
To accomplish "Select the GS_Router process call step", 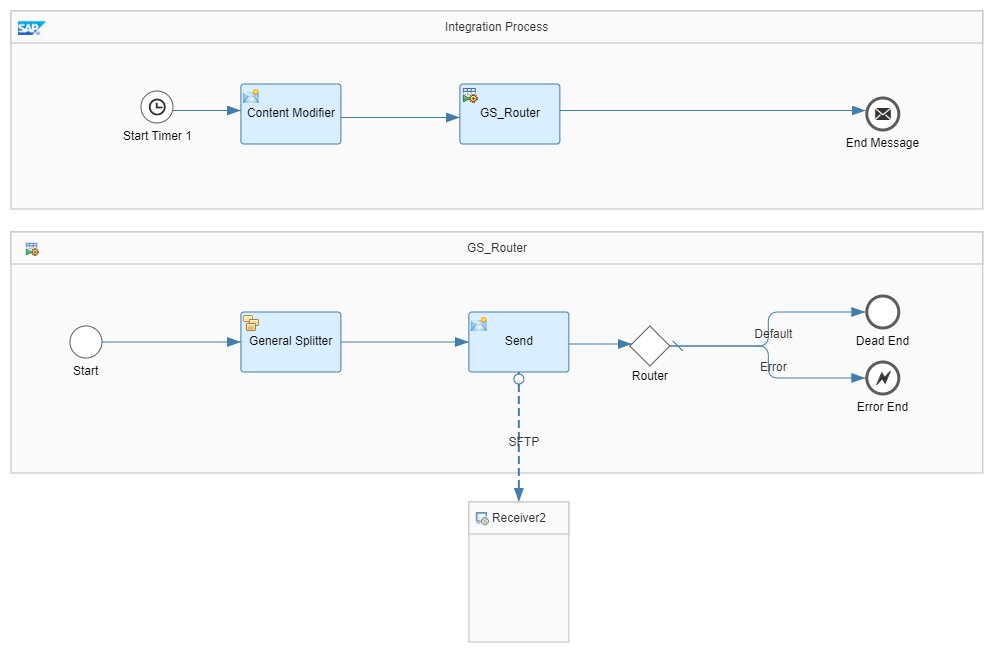I will tap(509, 114).
